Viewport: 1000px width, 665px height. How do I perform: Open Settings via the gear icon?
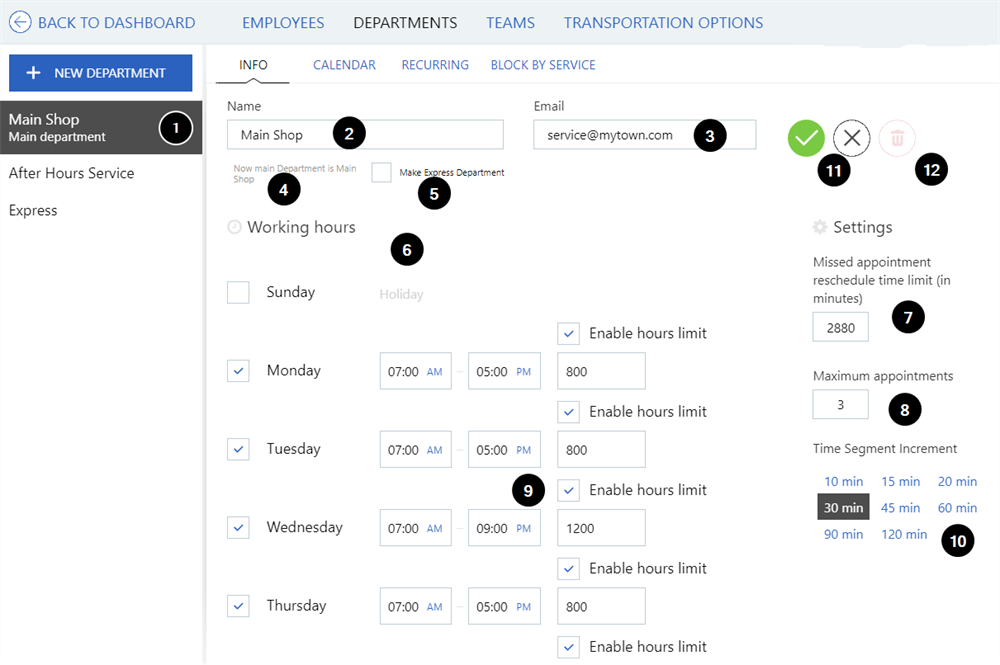point(820,227)
